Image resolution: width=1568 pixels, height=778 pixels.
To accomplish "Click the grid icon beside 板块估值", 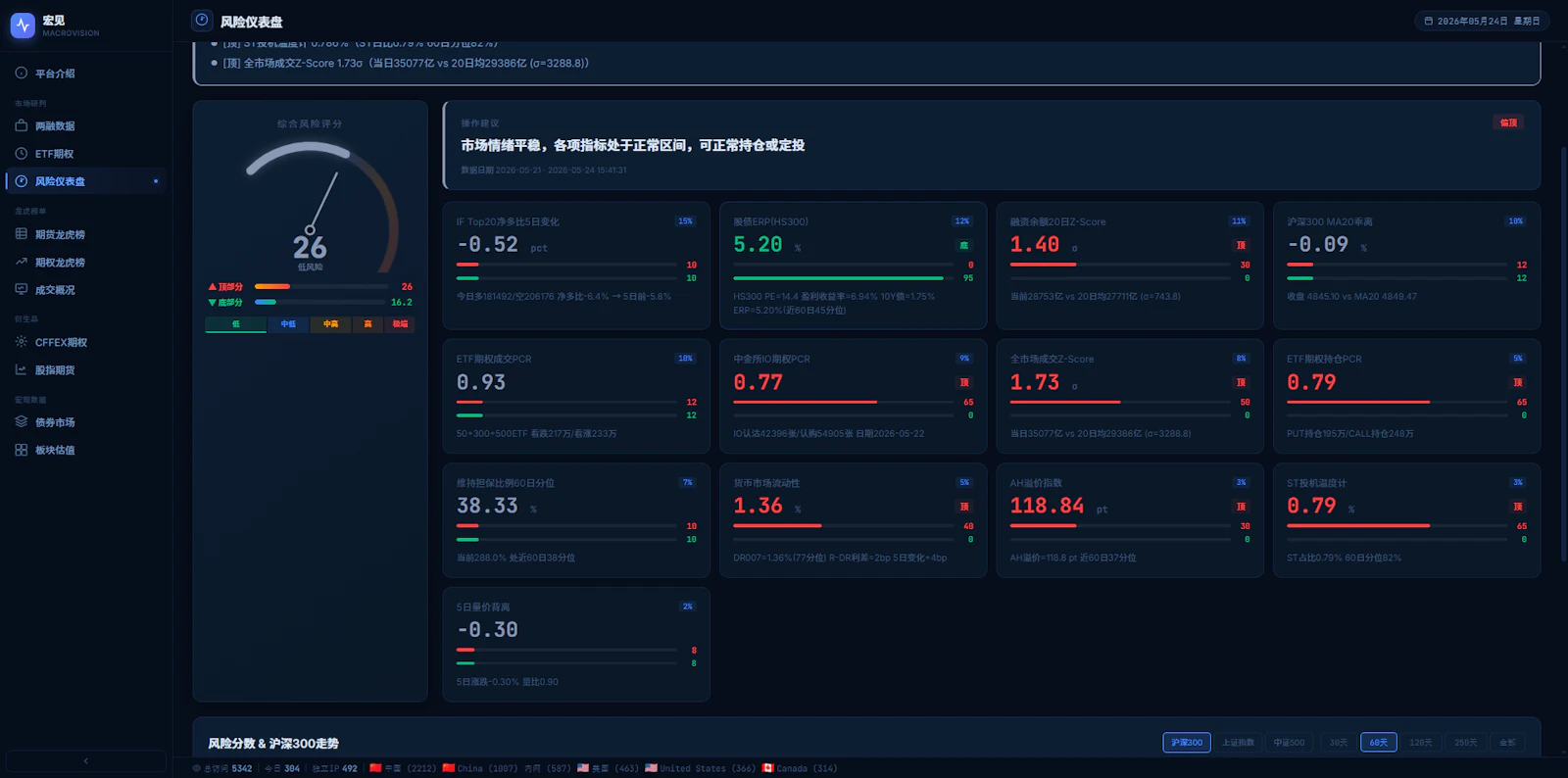I will click(x=21, y=450).
